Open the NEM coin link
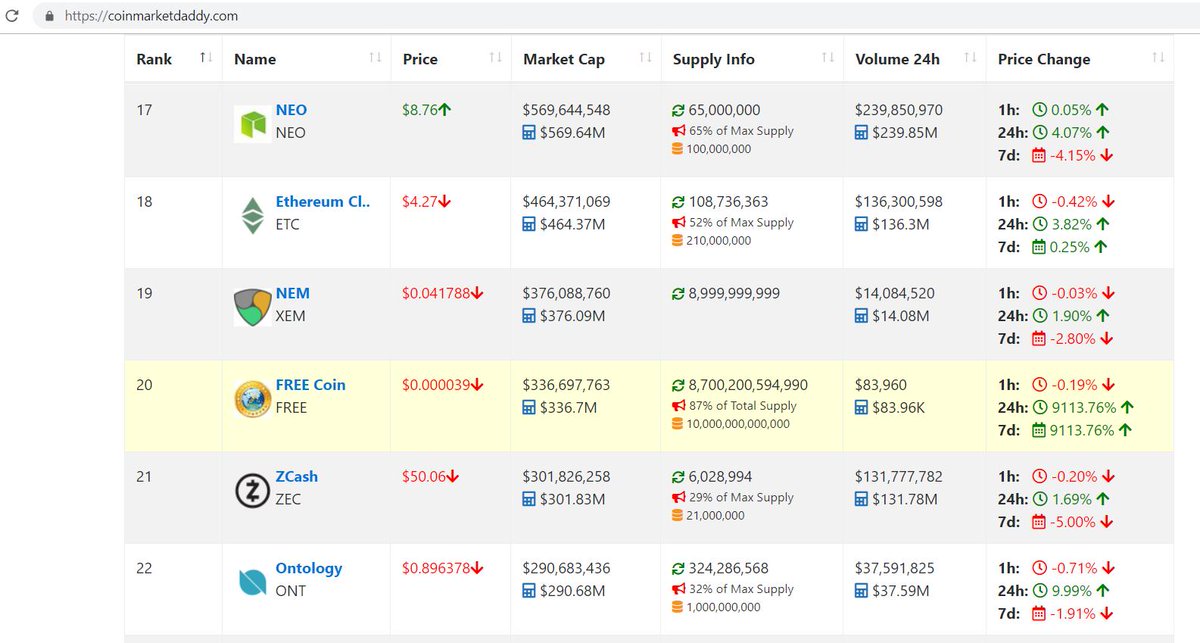This screenshot has width=1200, height=643. (x=293, y=293)
